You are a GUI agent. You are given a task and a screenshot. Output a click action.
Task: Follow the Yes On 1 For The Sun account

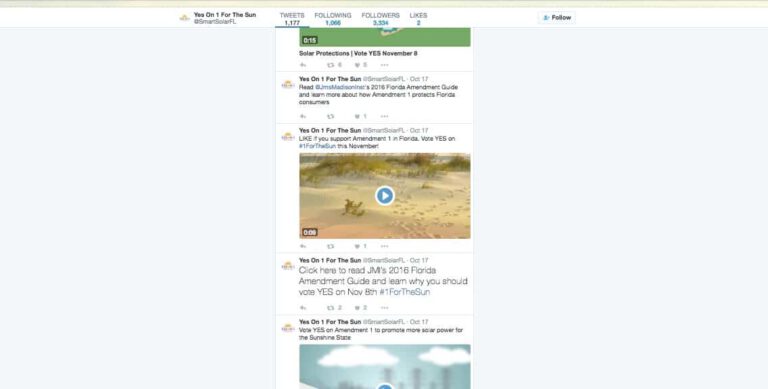pyautogui.click(x=557, y=18)
